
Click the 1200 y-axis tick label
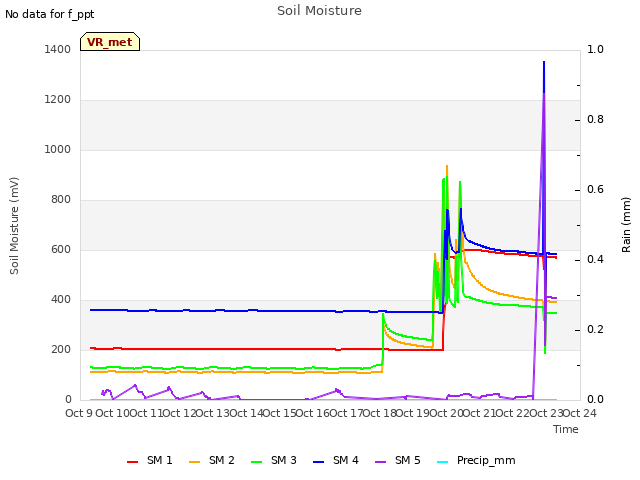pos(58,100)
